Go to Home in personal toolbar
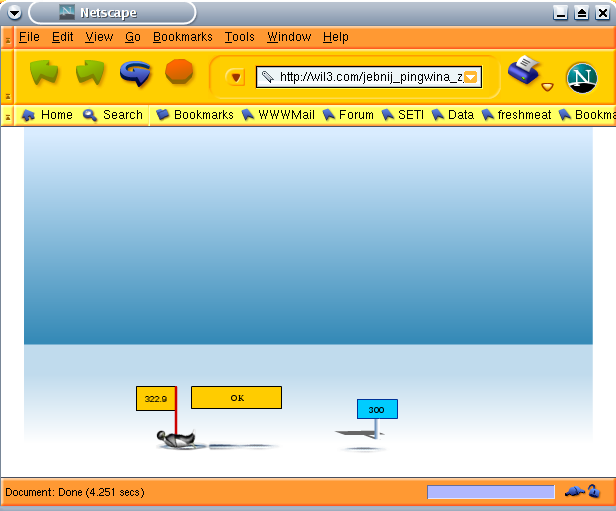This screenshot has height=511, width=616. (x=47, y=115)
